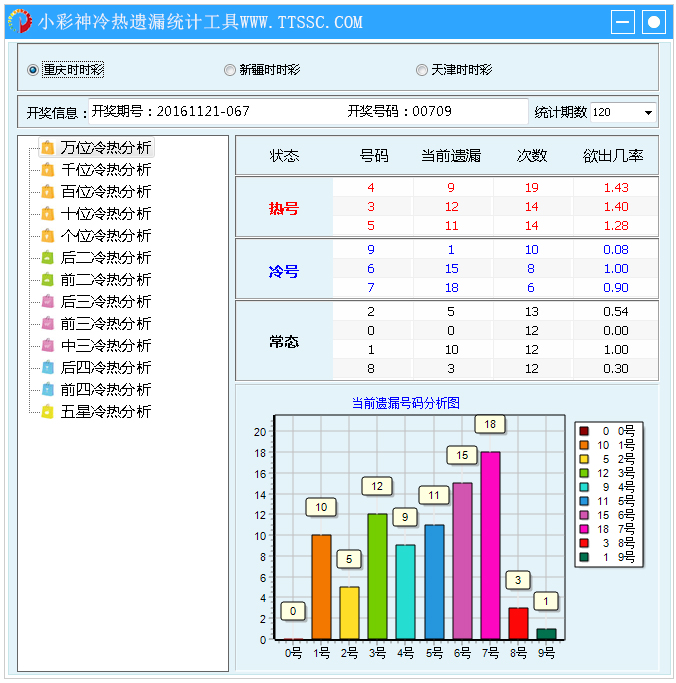Open the 统计期数 dropdown list
This screenshot has width=676, height=683.
(x=648, y=113)
